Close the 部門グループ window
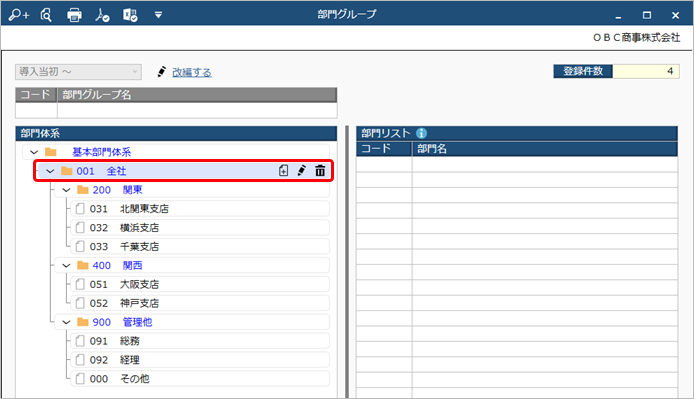Screen dimensions: 694x399 click(675, 15)
